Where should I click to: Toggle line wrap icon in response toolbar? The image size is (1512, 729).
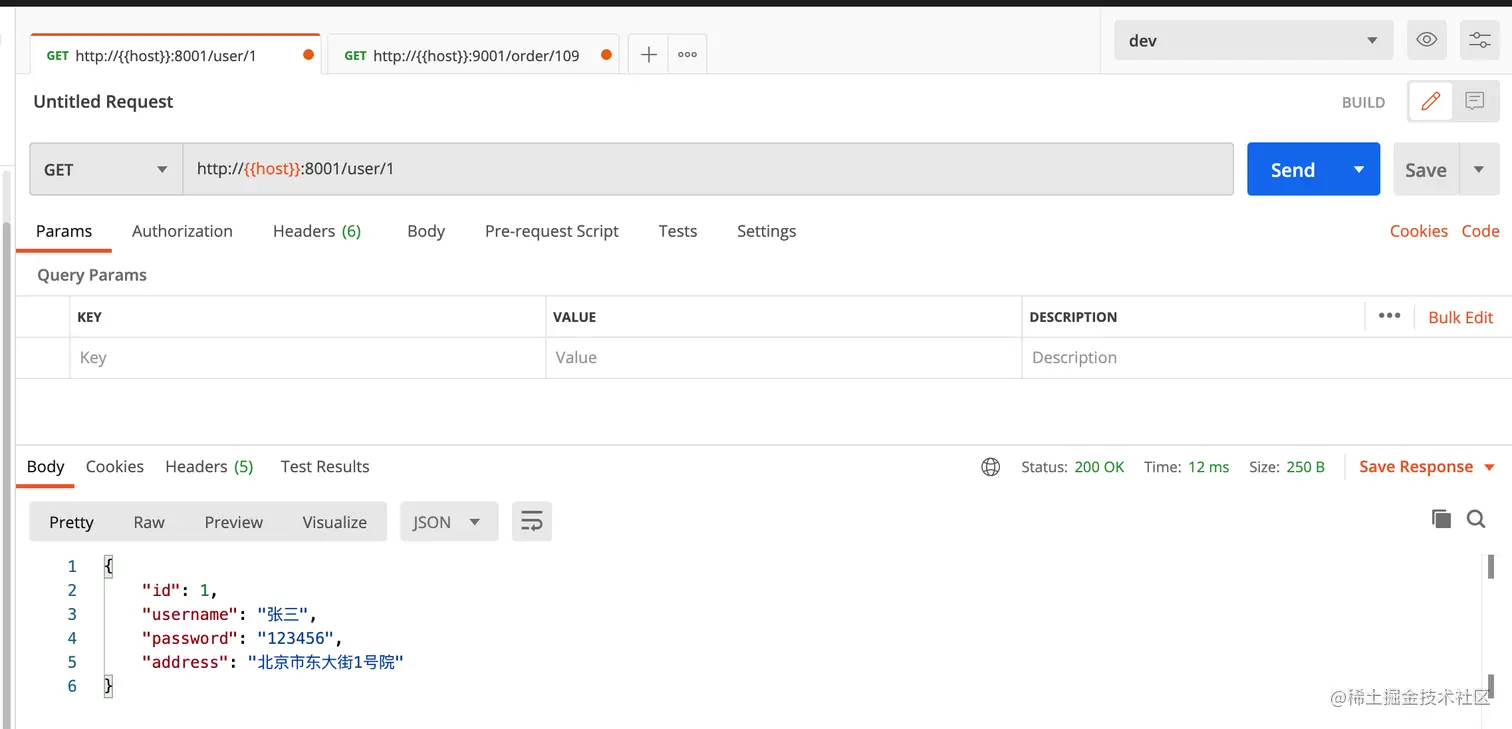(x=532, y=522)
